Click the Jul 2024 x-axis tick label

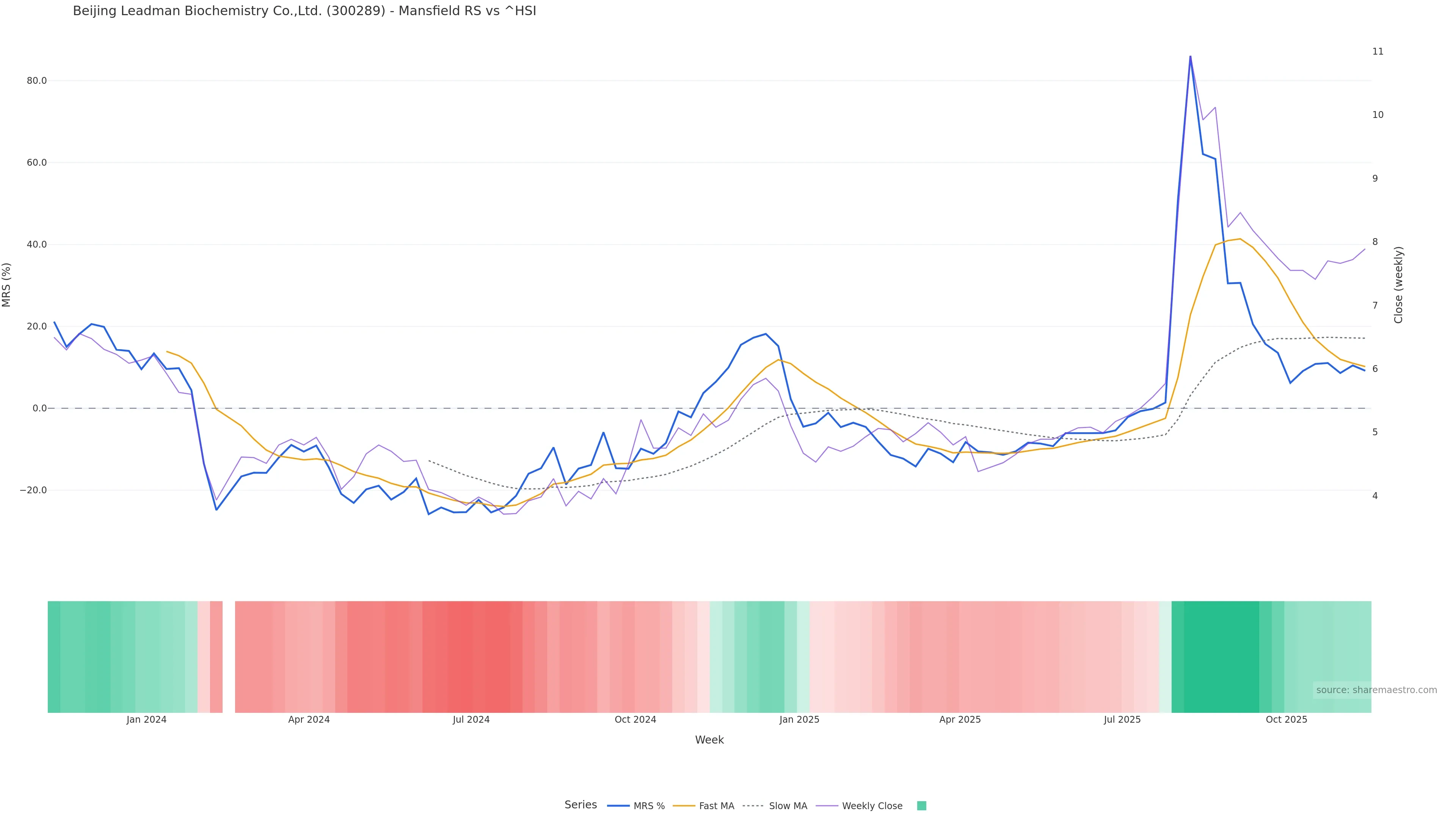pyautogui.click(x=471, y=720)
